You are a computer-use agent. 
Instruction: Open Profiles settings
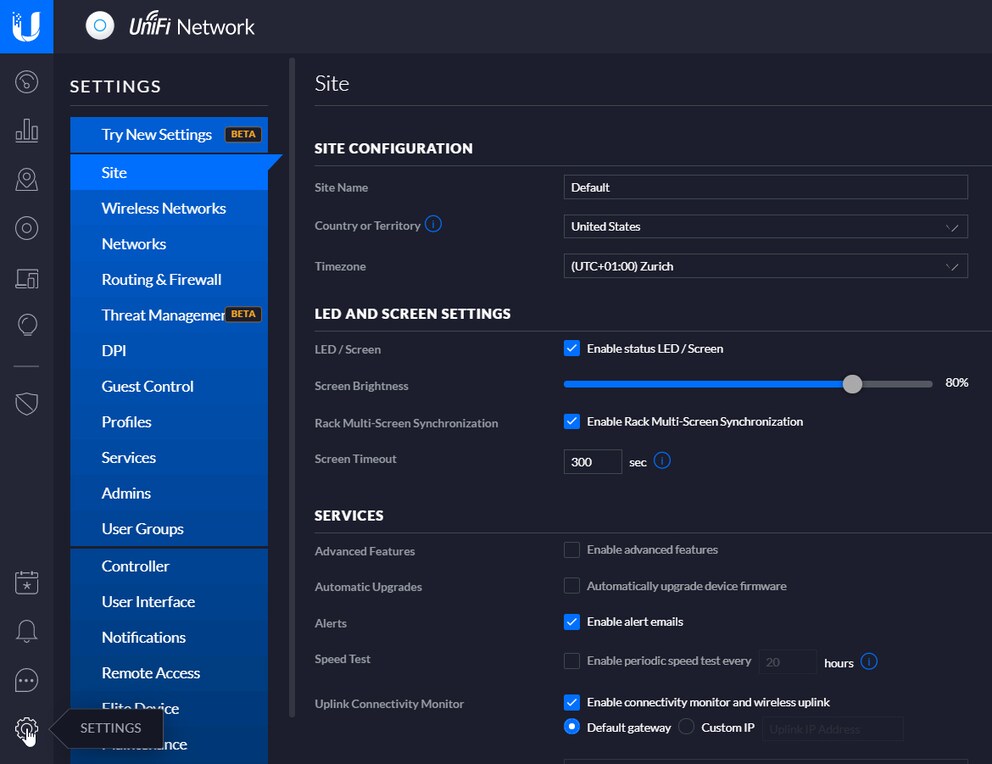[169, 422]
